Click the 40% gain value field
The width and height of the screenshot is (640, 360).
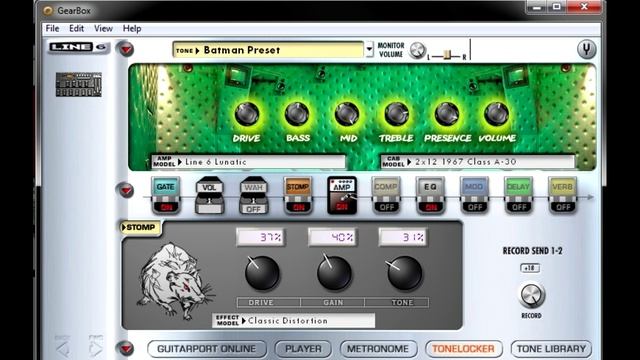click(333, 237)
